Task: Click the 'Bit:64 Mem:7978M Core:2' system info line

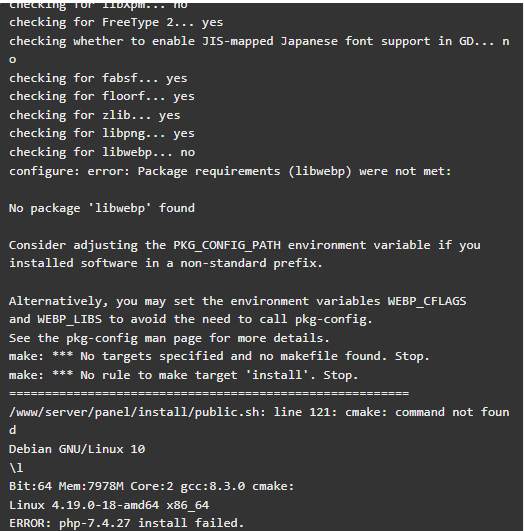Action: click(x=151, y=486)
